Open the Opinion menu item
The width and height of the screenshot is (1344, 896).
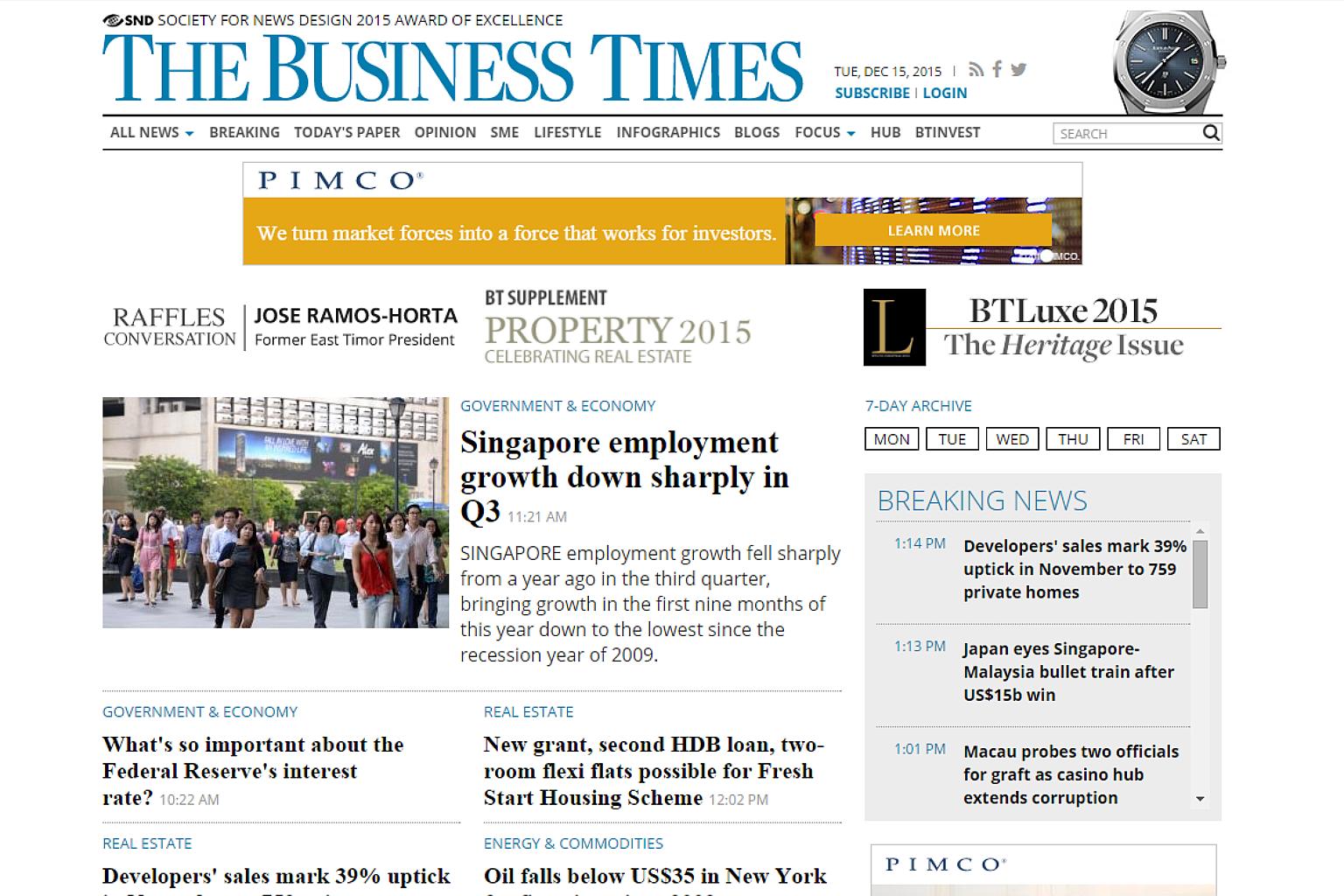tap(444, 133)
